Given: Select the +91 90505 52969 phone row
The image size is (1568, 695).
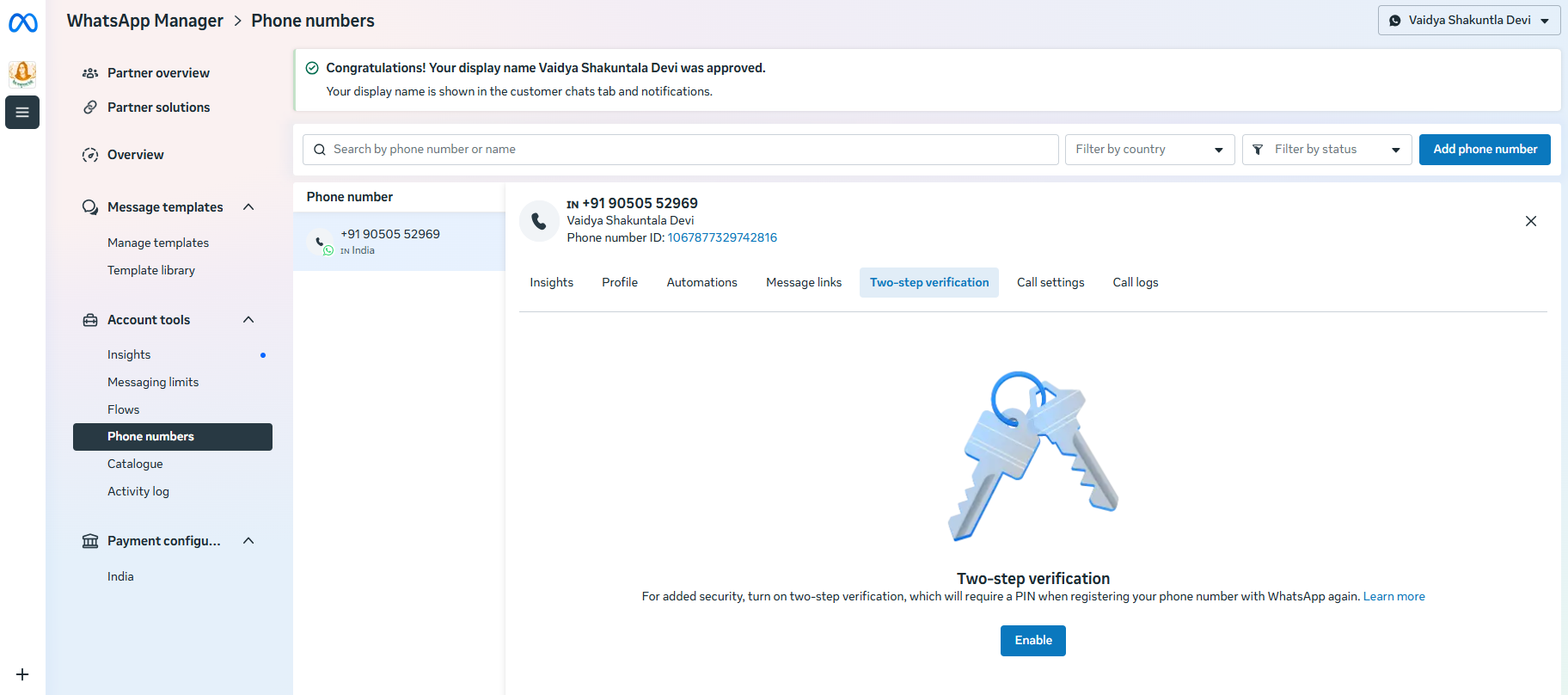Looking at the screenshot, I should [x=399, y=242].
